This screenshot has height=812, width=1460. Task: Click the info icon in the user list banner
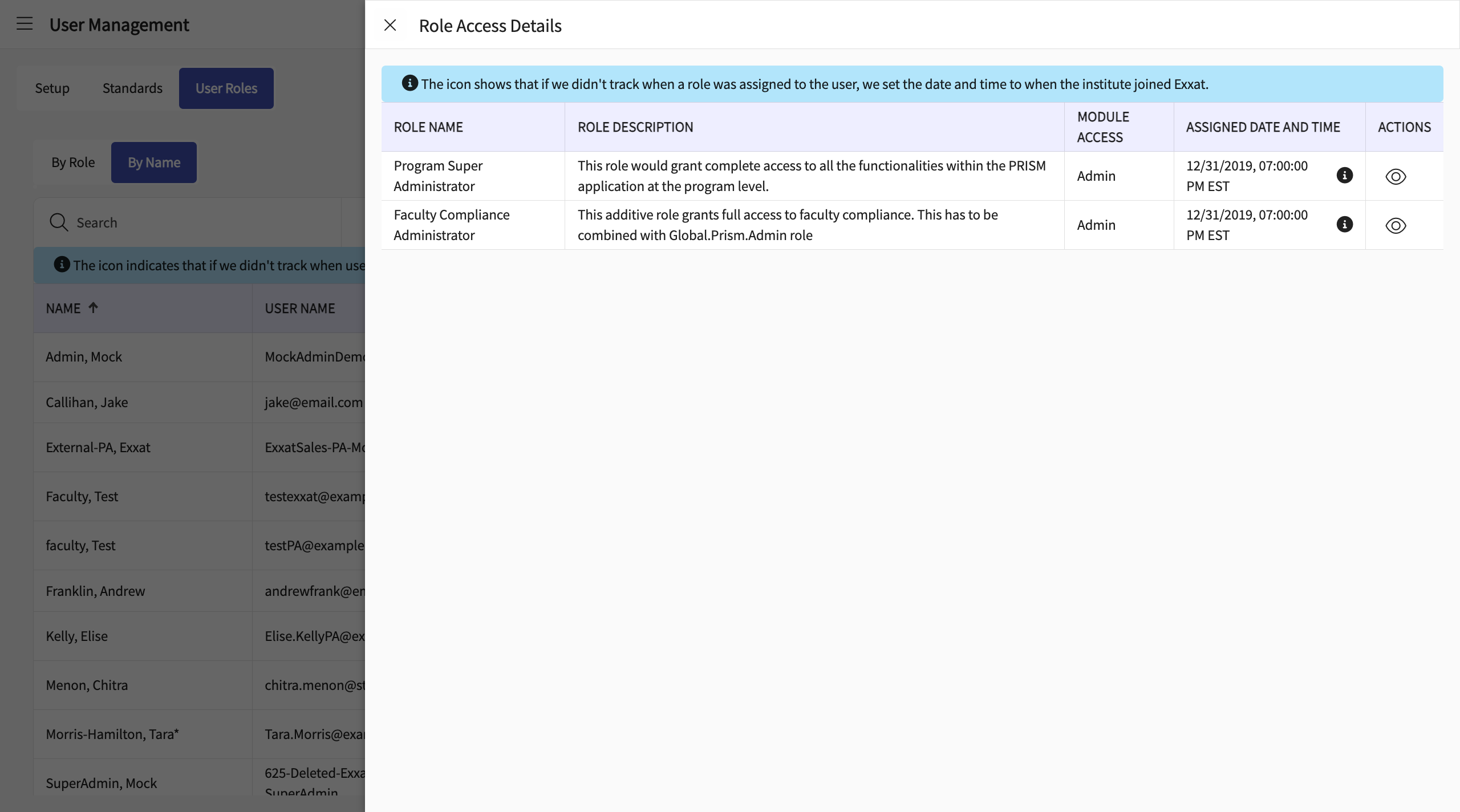(x=62, y=265)
